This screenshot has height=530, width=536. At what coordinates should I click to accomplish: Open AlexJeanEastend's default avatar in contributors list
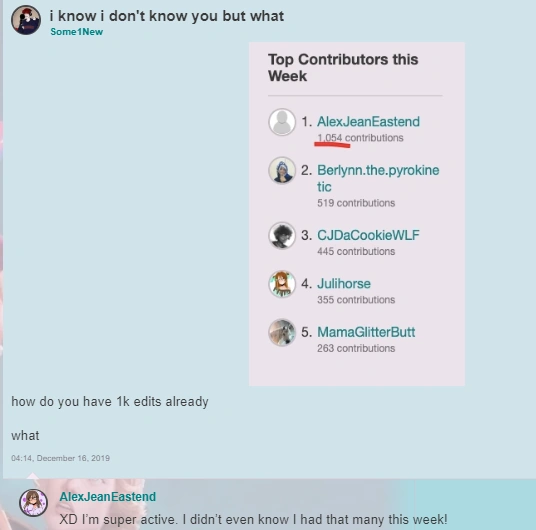(x=282, y=122)
